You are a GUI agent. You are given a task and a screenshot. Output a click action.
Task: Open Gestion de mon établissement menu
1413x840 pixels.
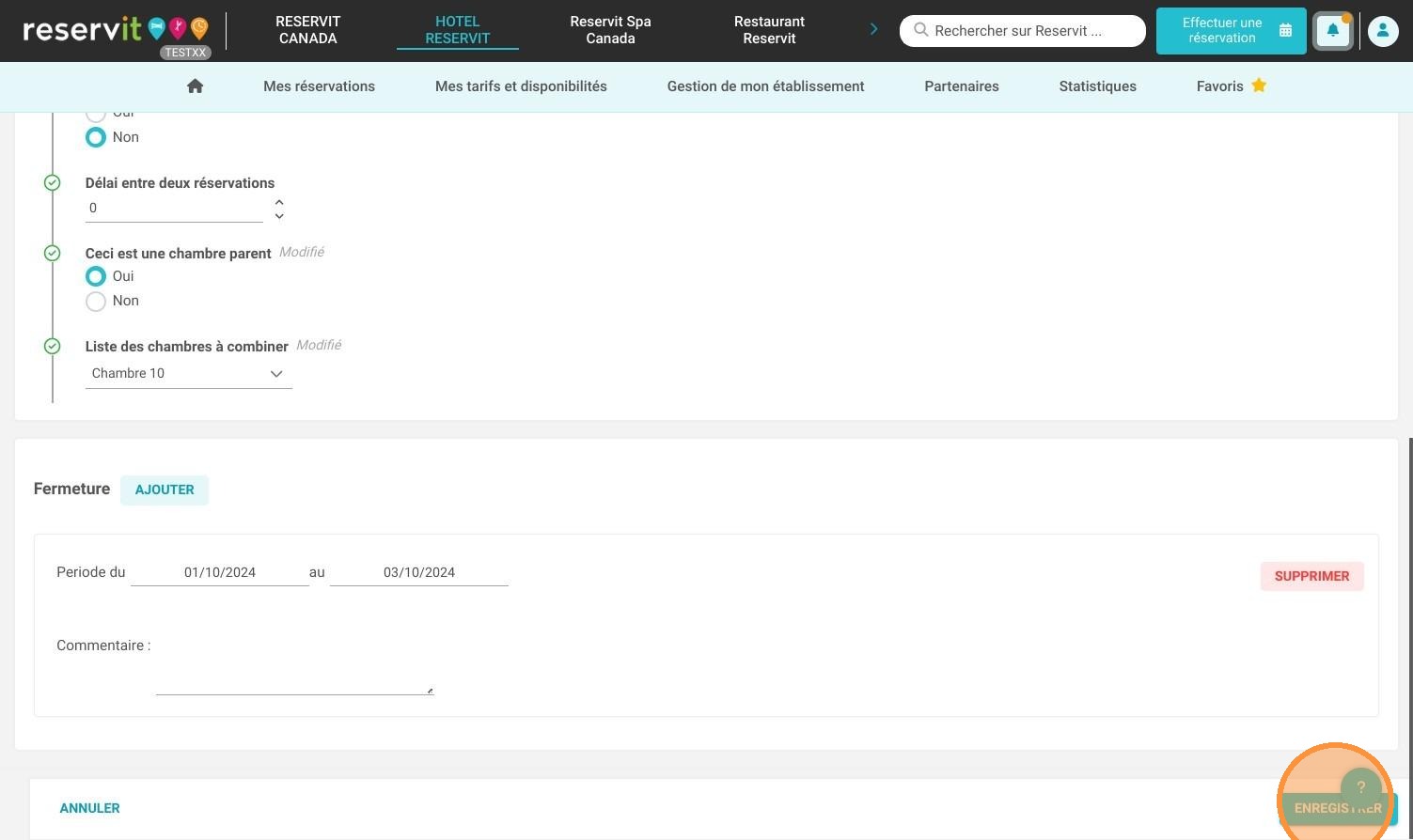point(765,86)
